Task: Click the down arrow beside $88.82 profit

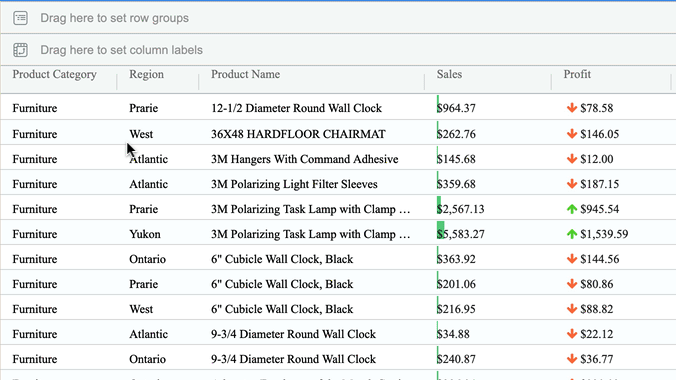Action: [x=572, y=309]
